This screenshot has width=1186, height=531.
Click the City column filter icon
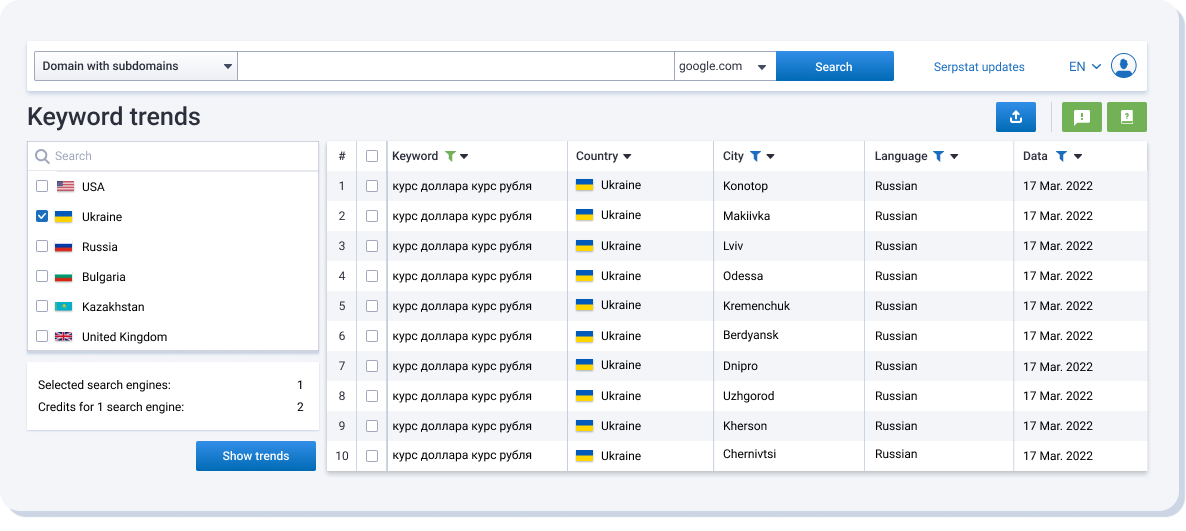(756, 156)
